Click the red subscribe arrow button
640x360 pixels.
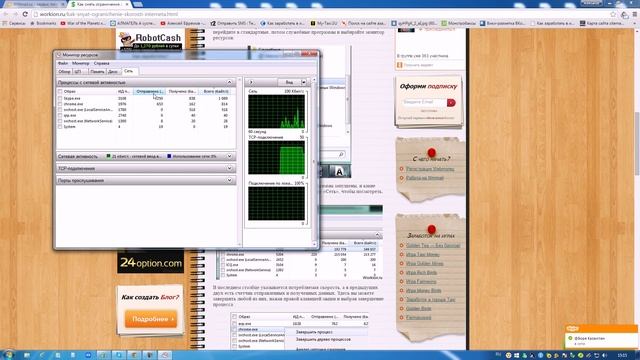[x=451, y=102]
